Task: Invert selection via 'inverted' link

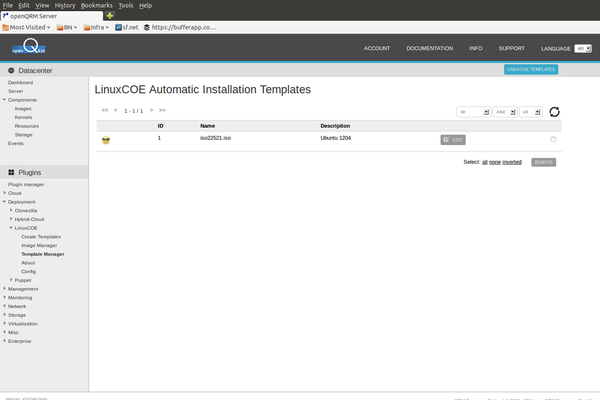Action: (x=512, y=162)
